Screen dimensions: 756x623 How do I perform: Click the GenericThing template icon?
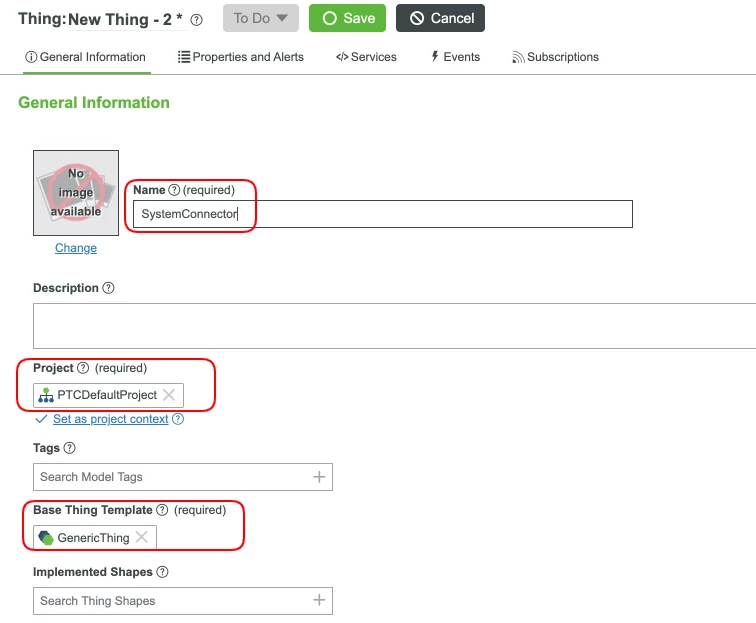(x=46, y=538)
